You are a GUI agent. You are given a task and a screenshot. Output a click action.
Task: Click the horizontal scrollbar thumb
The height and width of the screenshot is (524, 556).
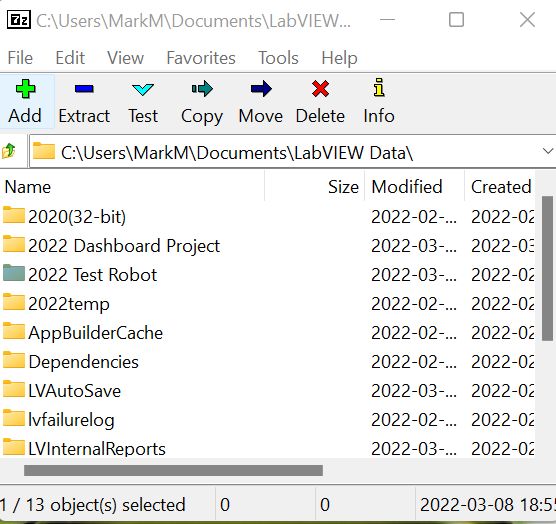click(x=173, y=470)
